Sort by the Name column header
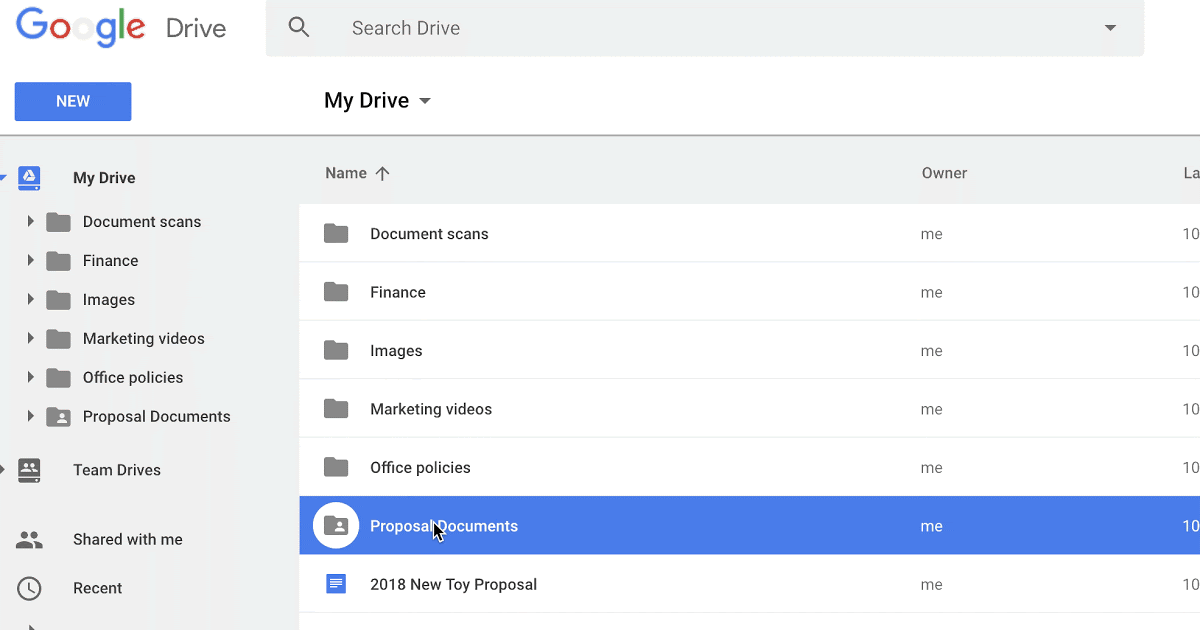Image resolution: width=1200 pixels, height=630 pixels. click(346, 173)
